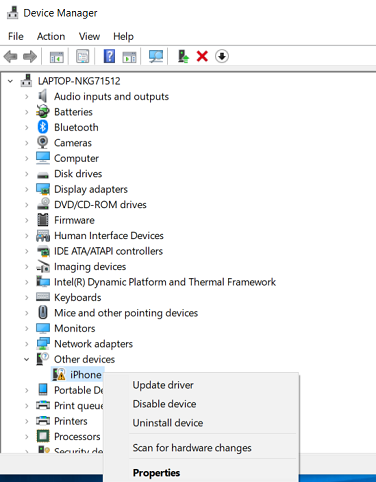Expand the Computer category chevron
376x482 pixels.
[27, 158]
